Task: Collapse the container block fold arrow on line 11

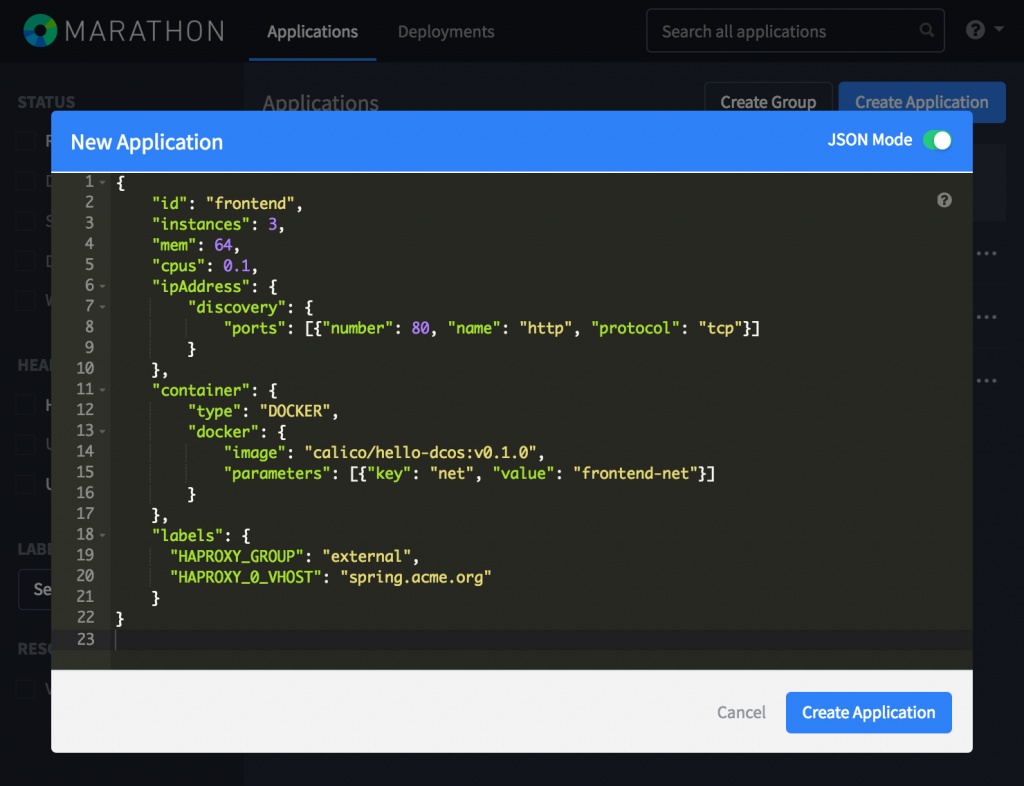Action: coord(103,390)
